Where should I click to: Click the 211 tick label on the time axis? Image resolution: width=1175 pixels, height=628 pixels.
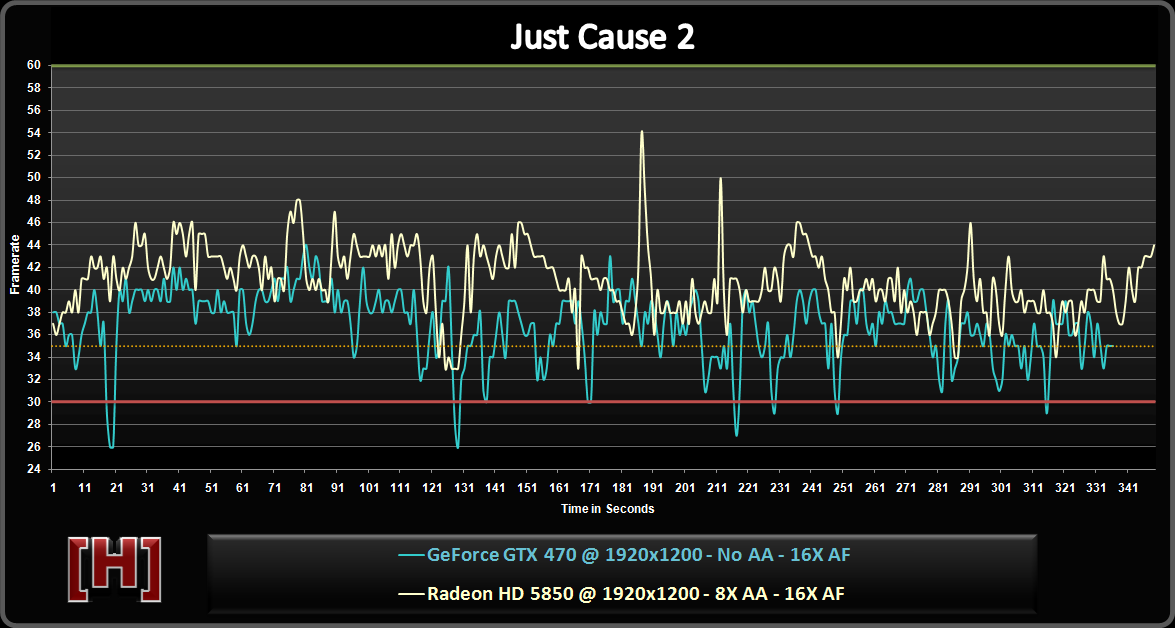click(717, 488)
